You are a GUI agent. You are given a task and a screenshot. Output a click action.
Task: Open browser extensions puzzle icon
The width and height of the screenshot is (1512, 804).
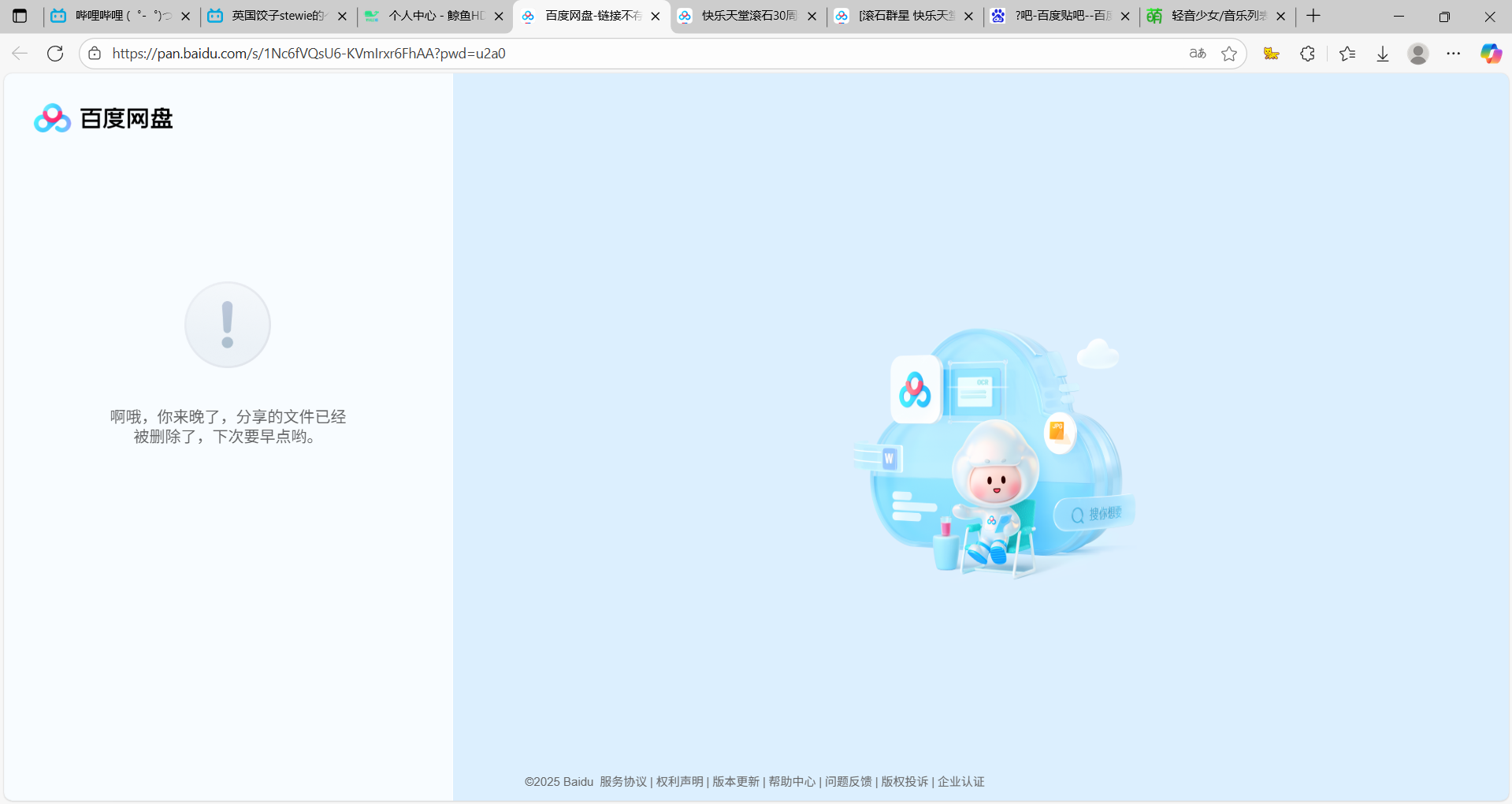pos(1307,54)
